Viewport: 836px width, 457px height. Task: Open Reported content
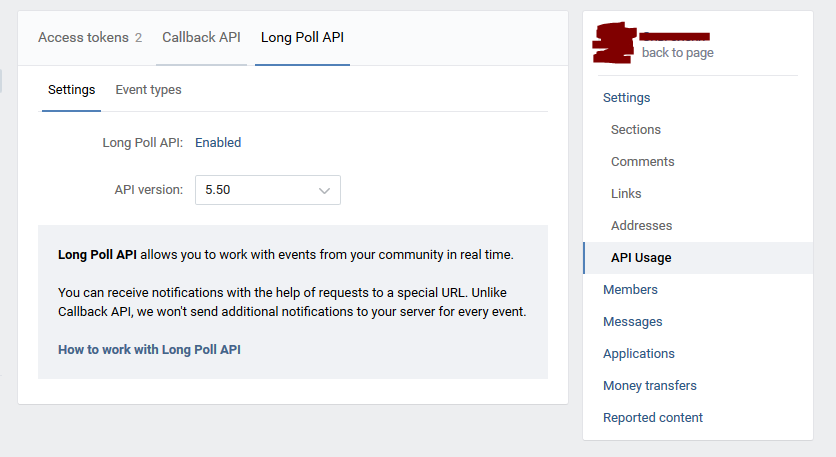tap(652, 418)
